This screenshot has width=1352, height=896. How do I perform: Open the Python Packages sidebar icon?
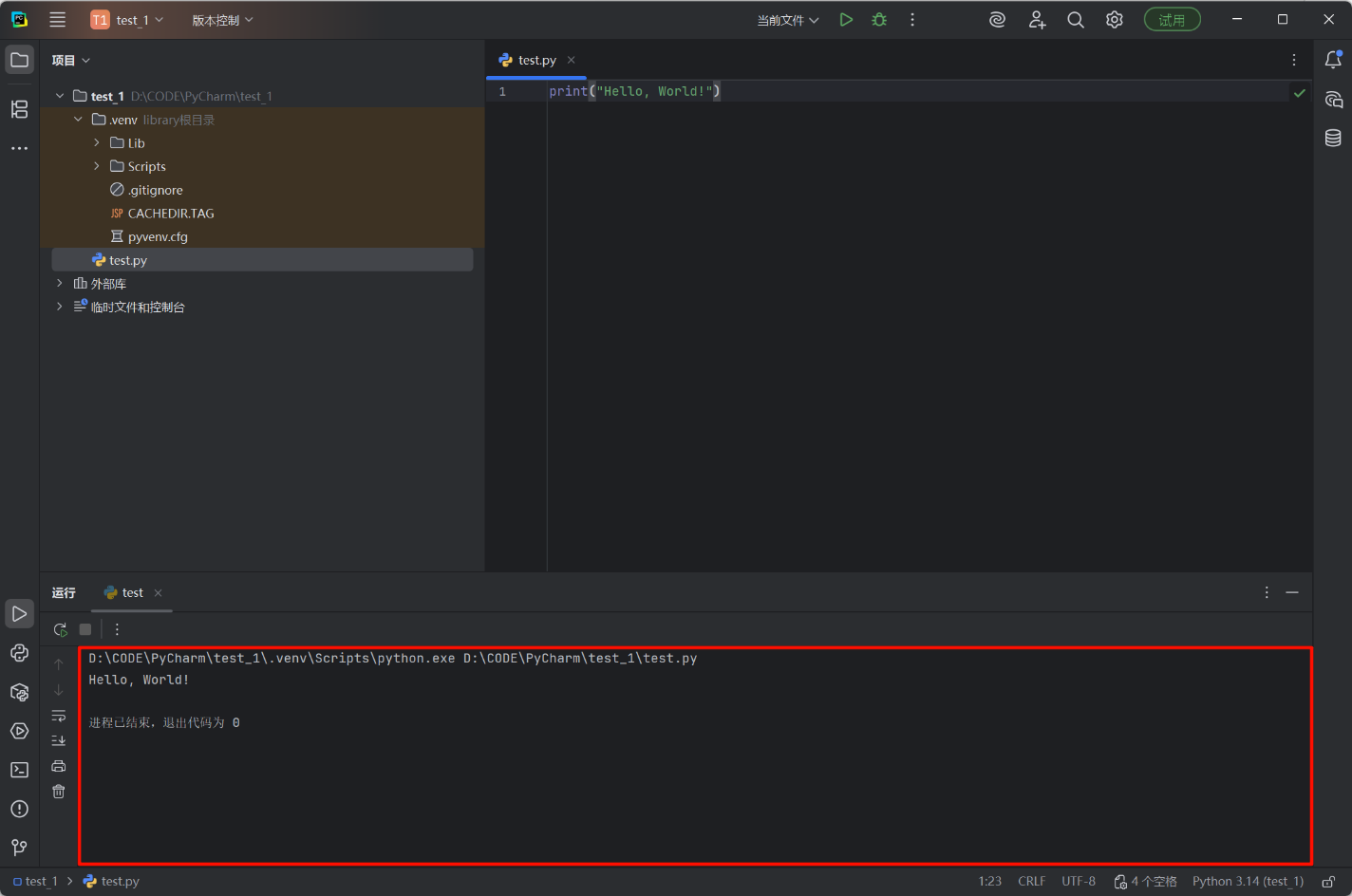[19, 692]
